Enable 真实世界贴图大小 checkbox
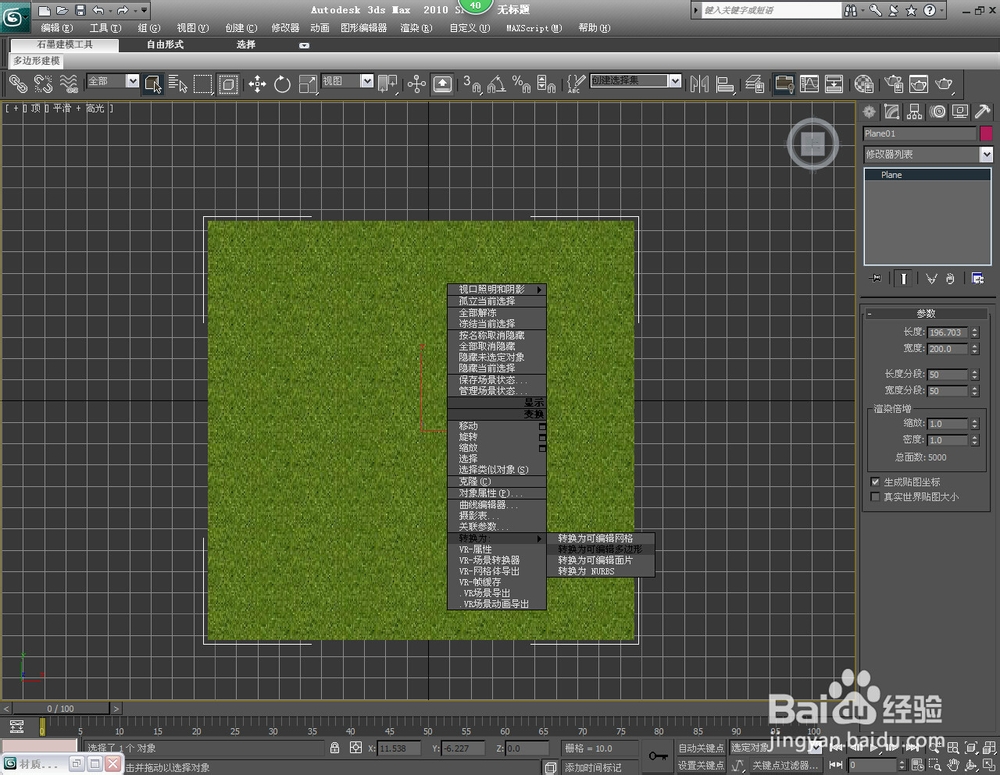 point(875,496)
